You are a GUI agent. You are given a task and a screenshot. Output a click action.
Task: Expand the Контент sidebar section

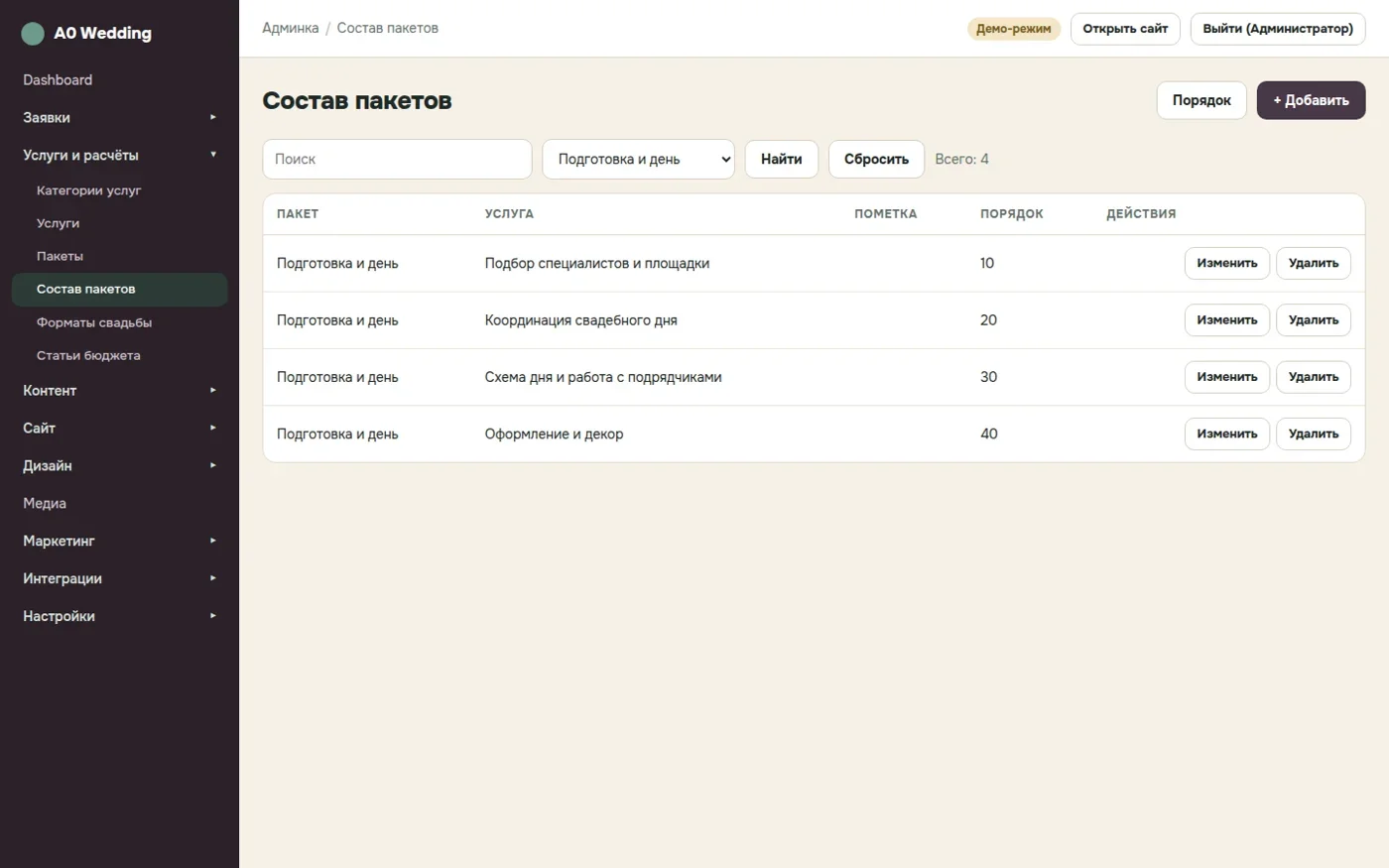[x=119, y=391]
